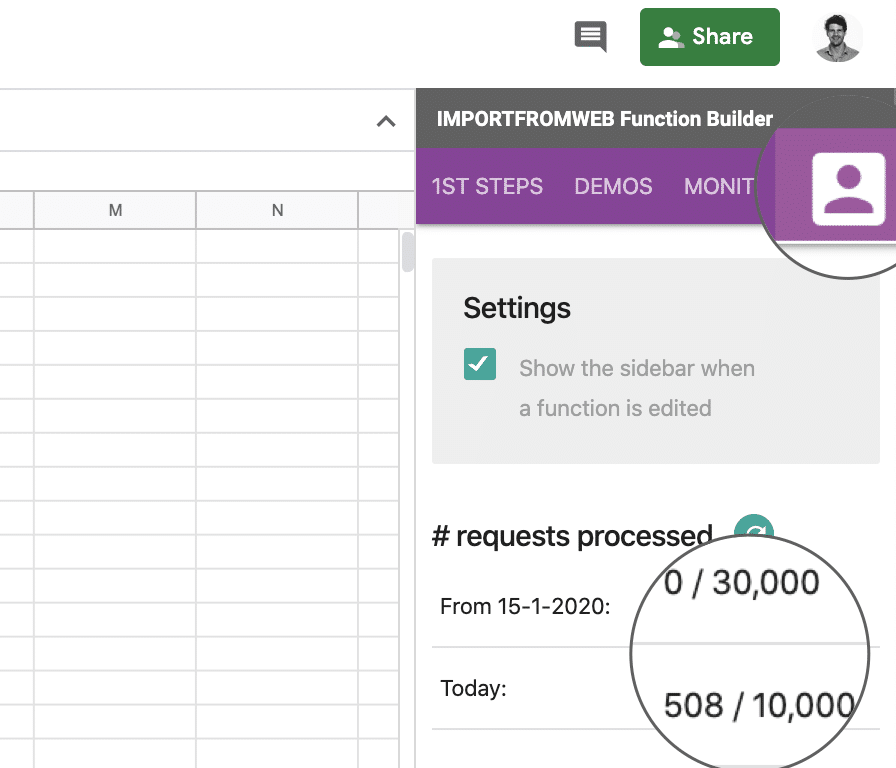The image size is (896, 768).
Task: Select column N header
Action: pyautogui.click(x=277, y=210)
